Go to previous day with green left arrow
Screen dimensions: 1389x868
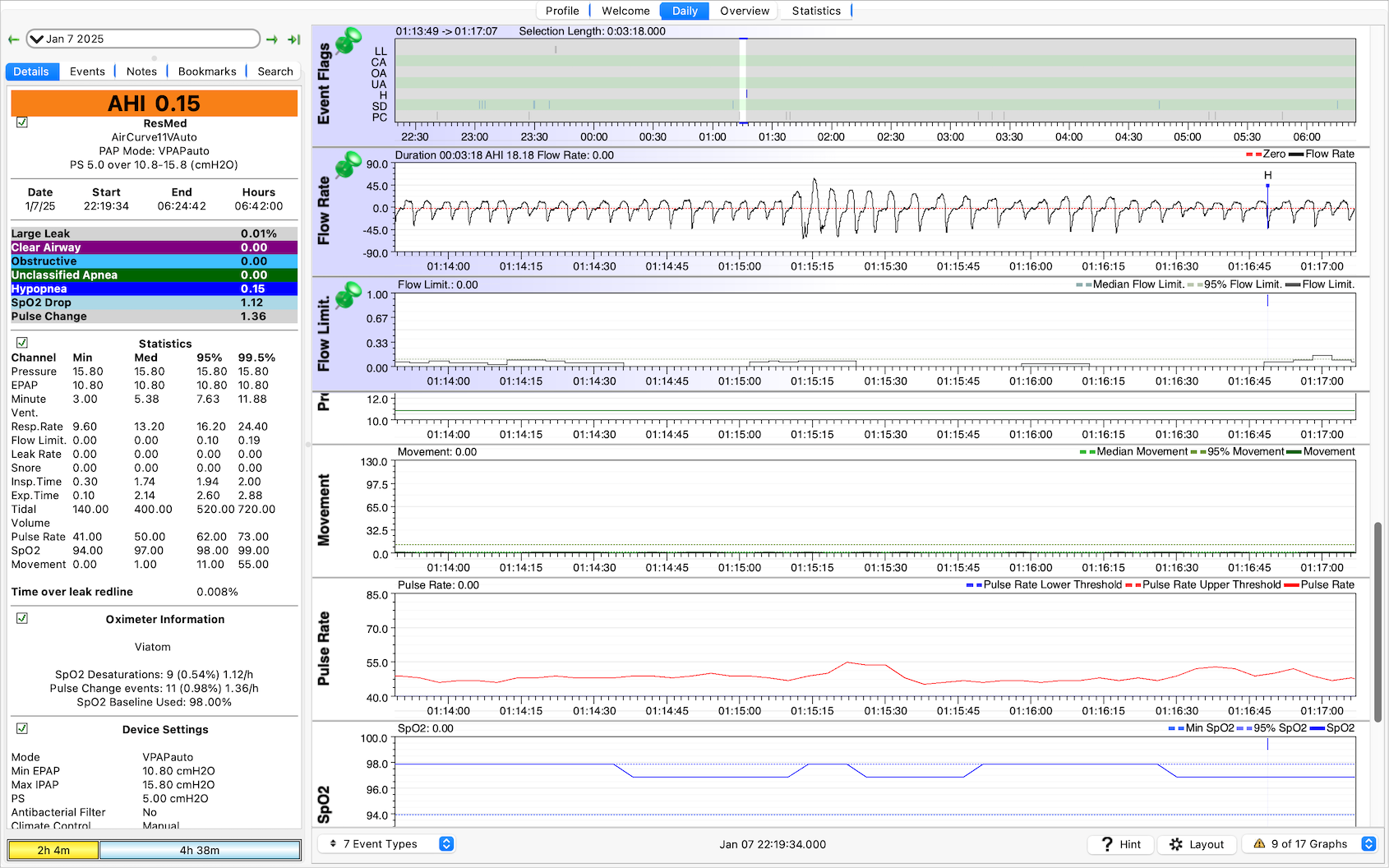13,39
